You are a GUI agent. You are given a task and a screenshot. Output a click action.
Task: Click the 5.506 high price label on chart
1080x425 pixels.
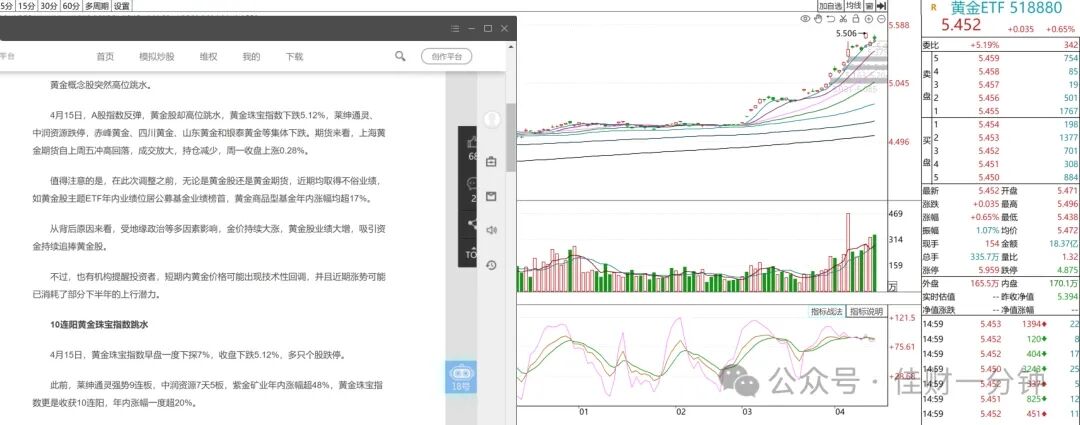tap(846, 33)
